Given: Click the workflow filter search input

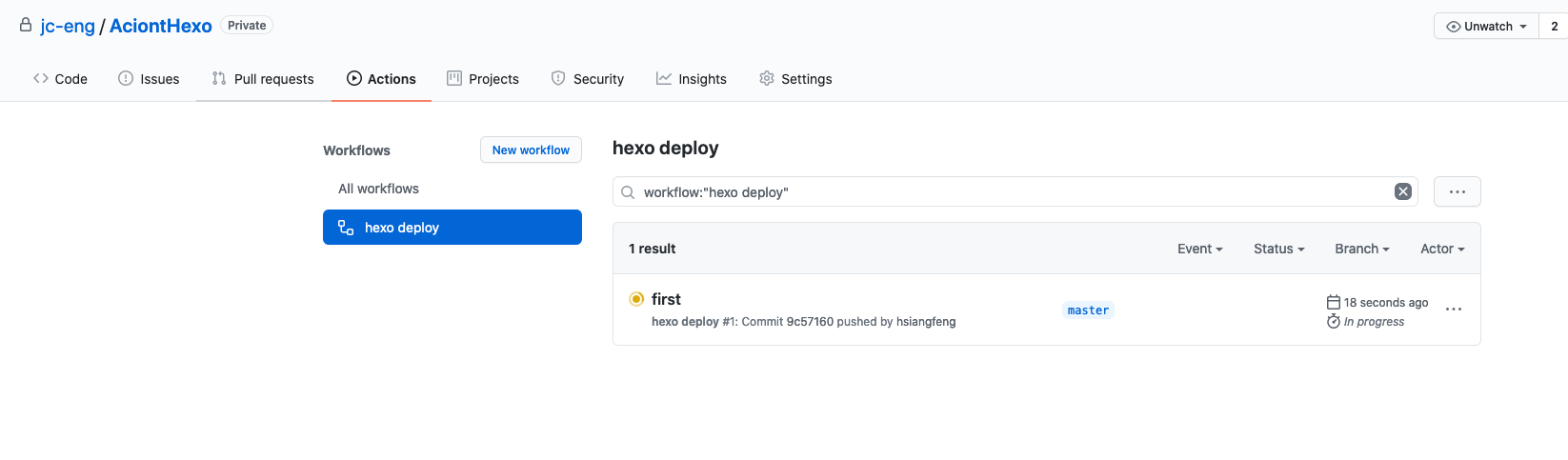Looking at the screenshot, I should tap(1010, 192).
